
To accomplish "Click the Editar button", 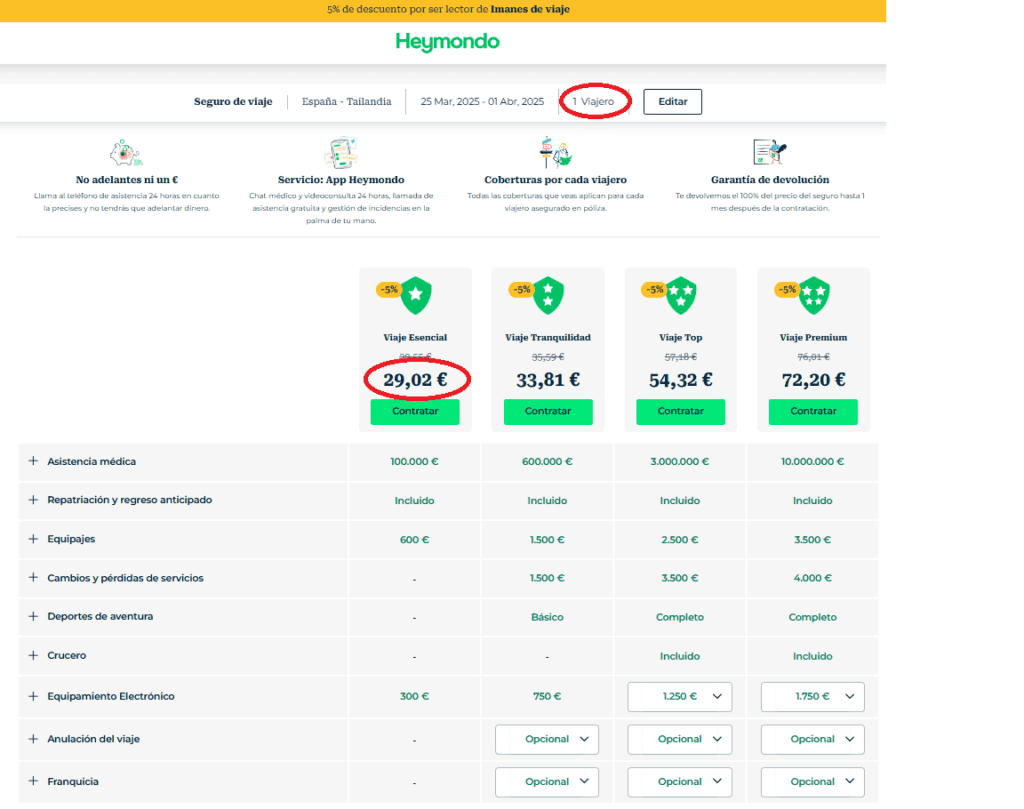I will [673, 102].
